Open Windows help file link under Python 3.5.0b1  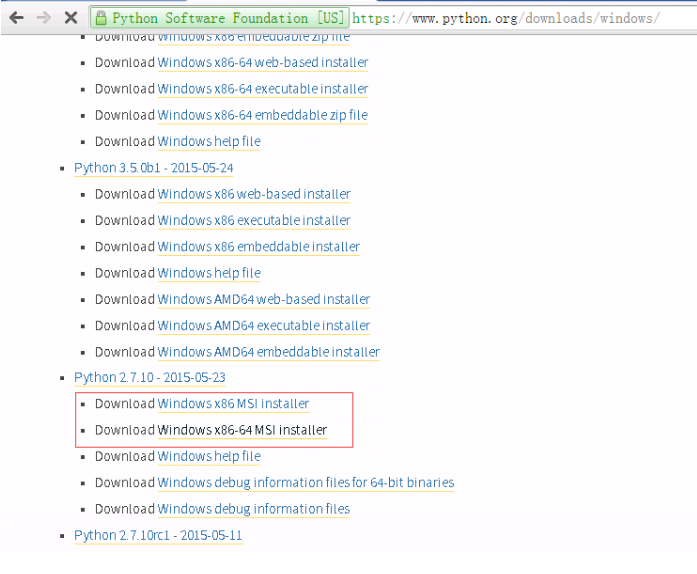click(x=209, y=273)
